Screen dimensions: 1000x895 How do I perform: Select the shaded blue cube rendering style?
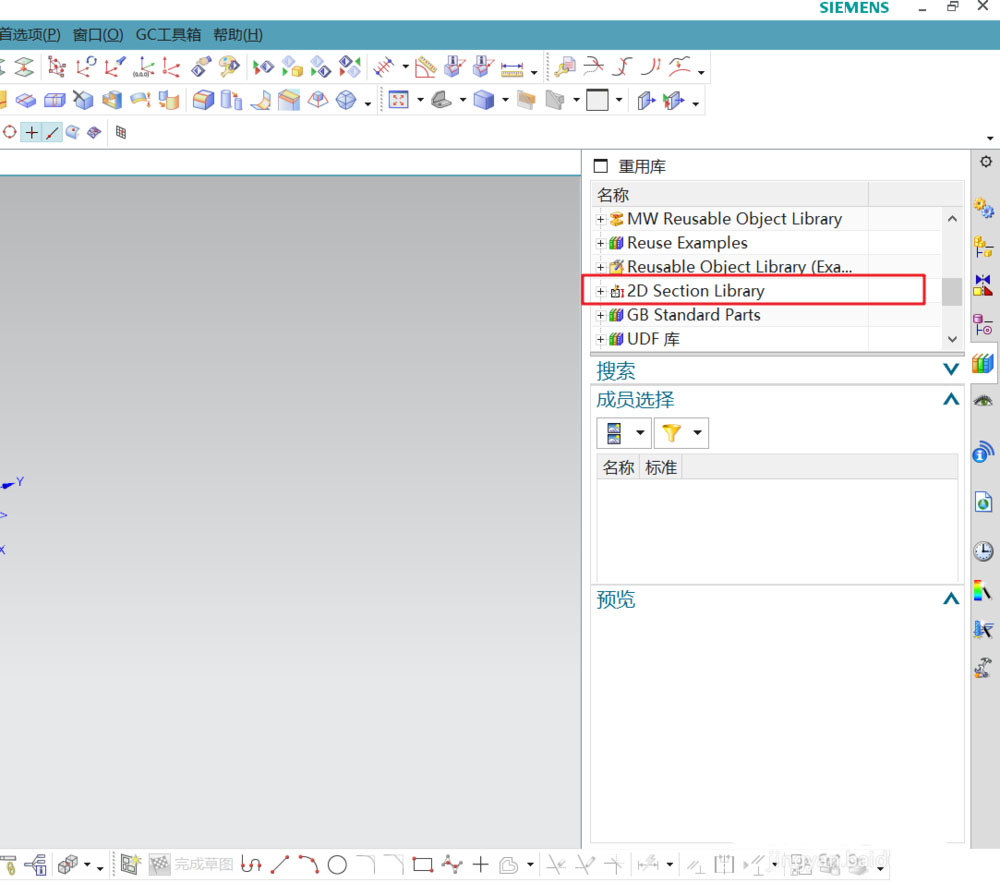coord(483,100)
